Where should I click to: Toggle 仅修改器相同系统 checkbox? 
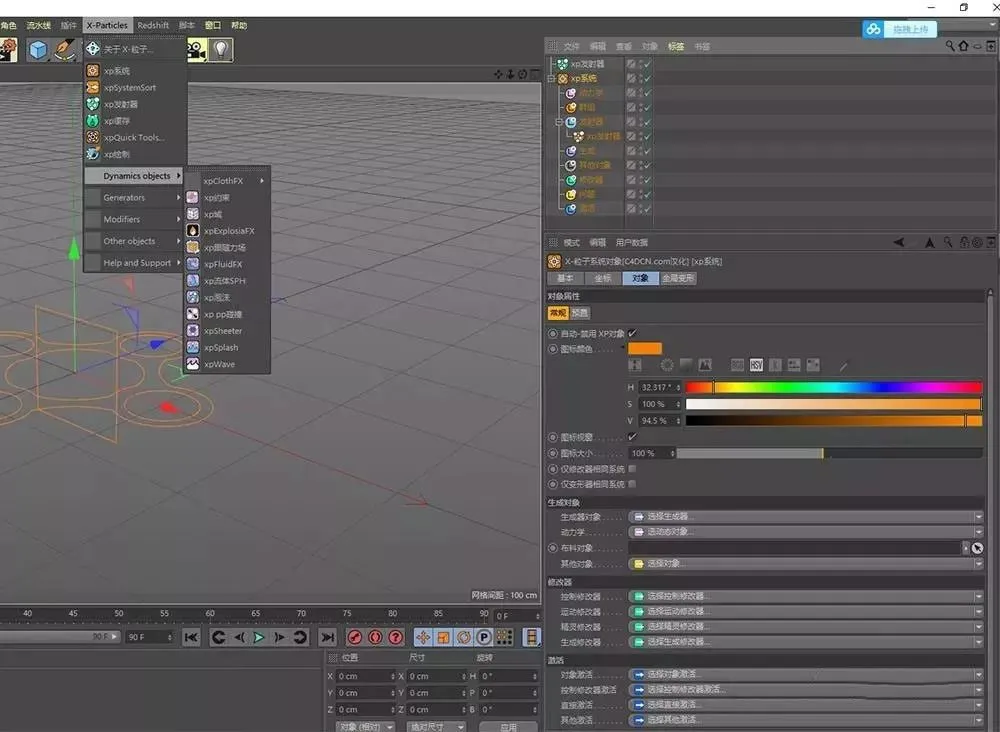tap(632, 469)
